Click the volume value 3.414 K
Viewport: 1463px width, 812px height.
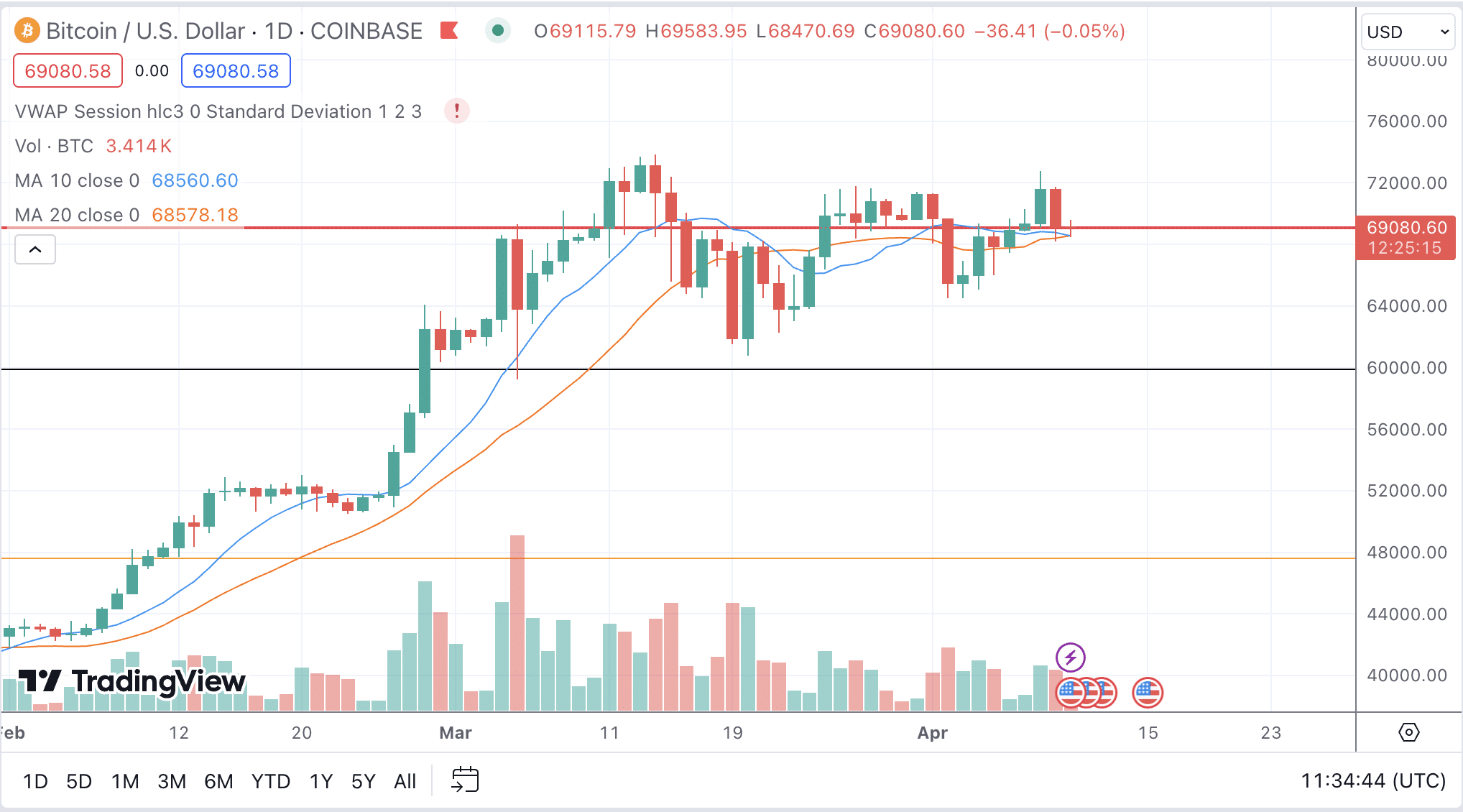(x=139, y=146)
